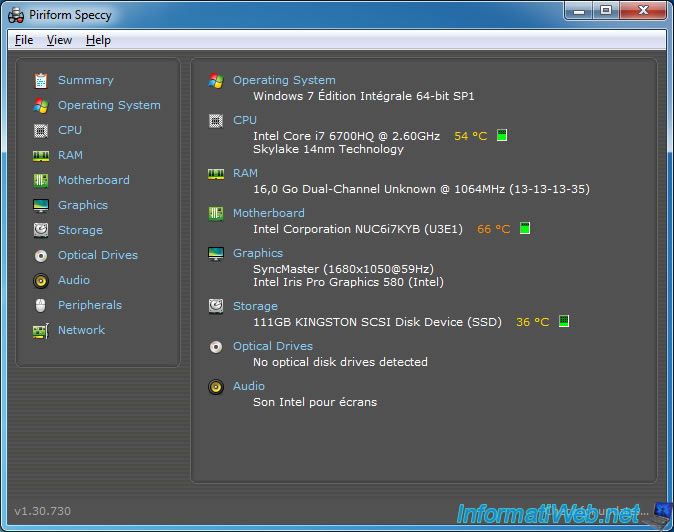Image resolution: width=674 pixels, height=532 pixels.
Task: Click the Audio heading in summary panel
Action: point(249,386)
